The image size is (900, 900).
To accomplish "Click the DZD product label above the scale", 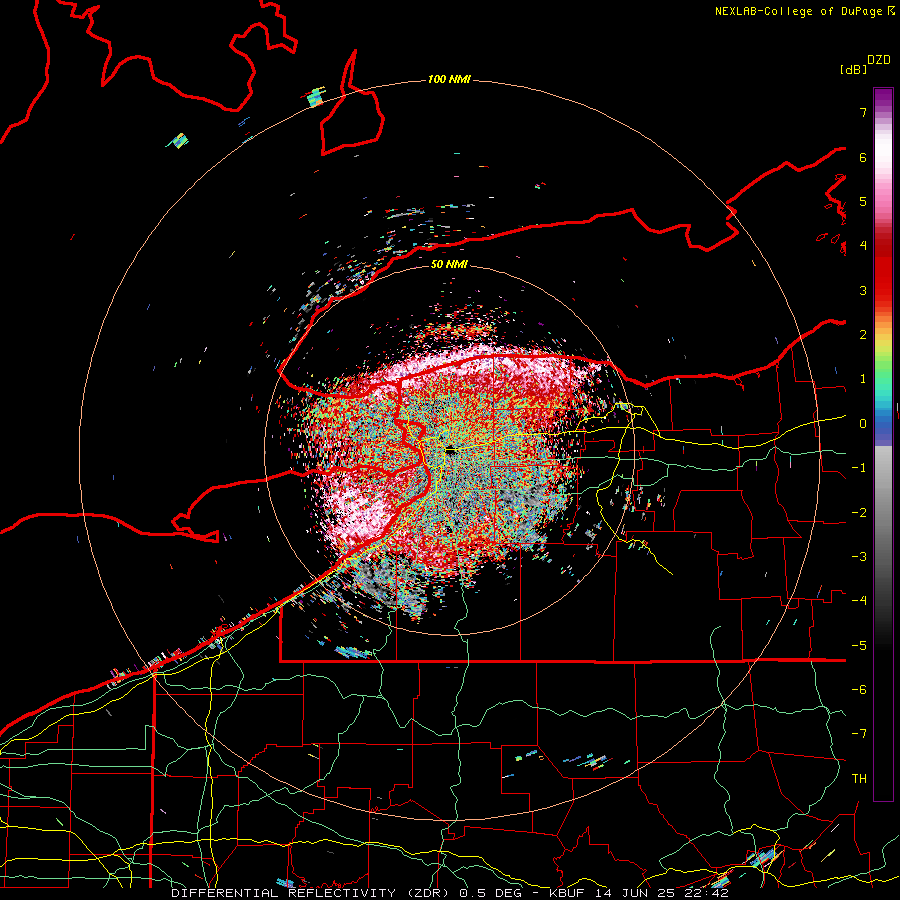I will [x=879, y=60].
